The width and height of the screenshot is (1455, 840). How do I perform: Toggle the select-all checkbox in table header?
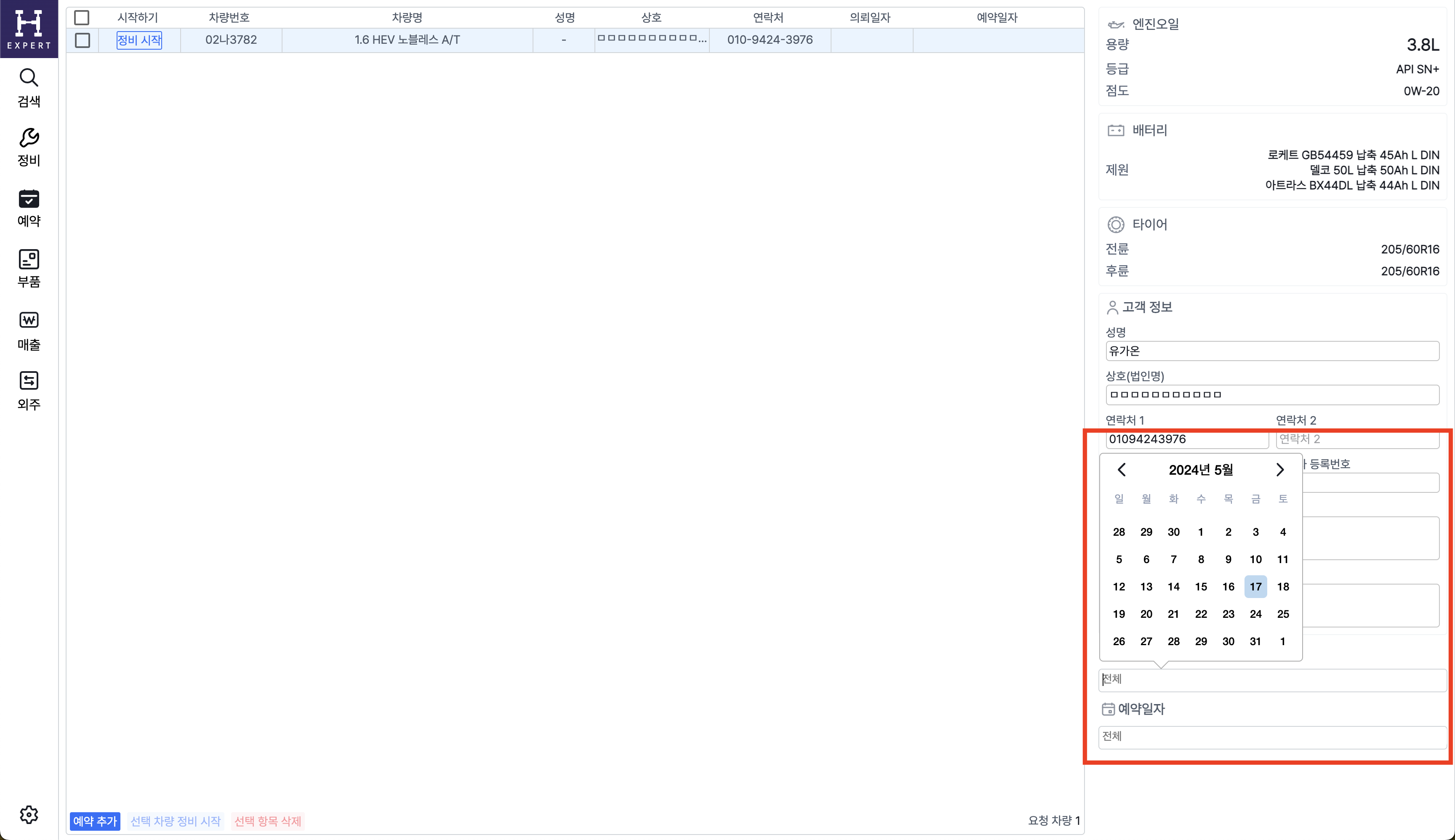point(82,17)
